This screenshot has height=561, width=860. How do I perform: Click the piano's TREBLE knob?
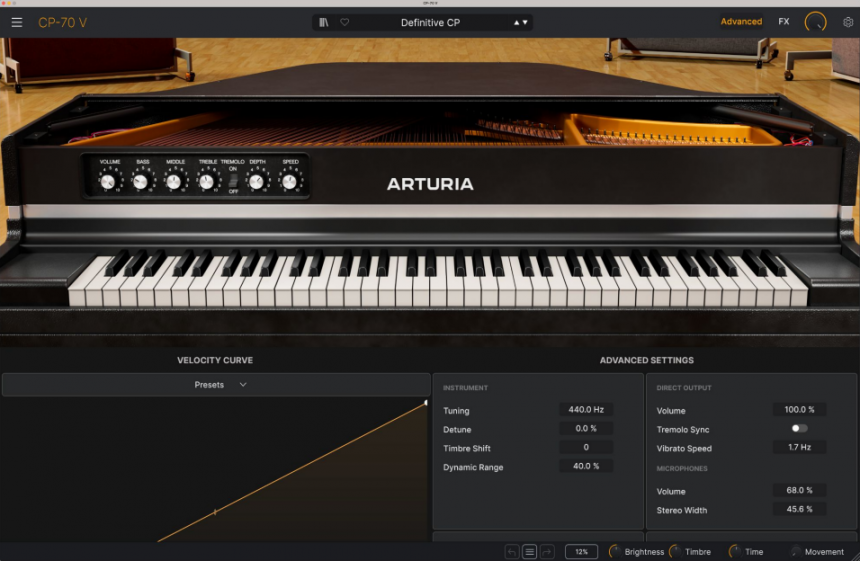pyautogui.click(x=206, y=182)
